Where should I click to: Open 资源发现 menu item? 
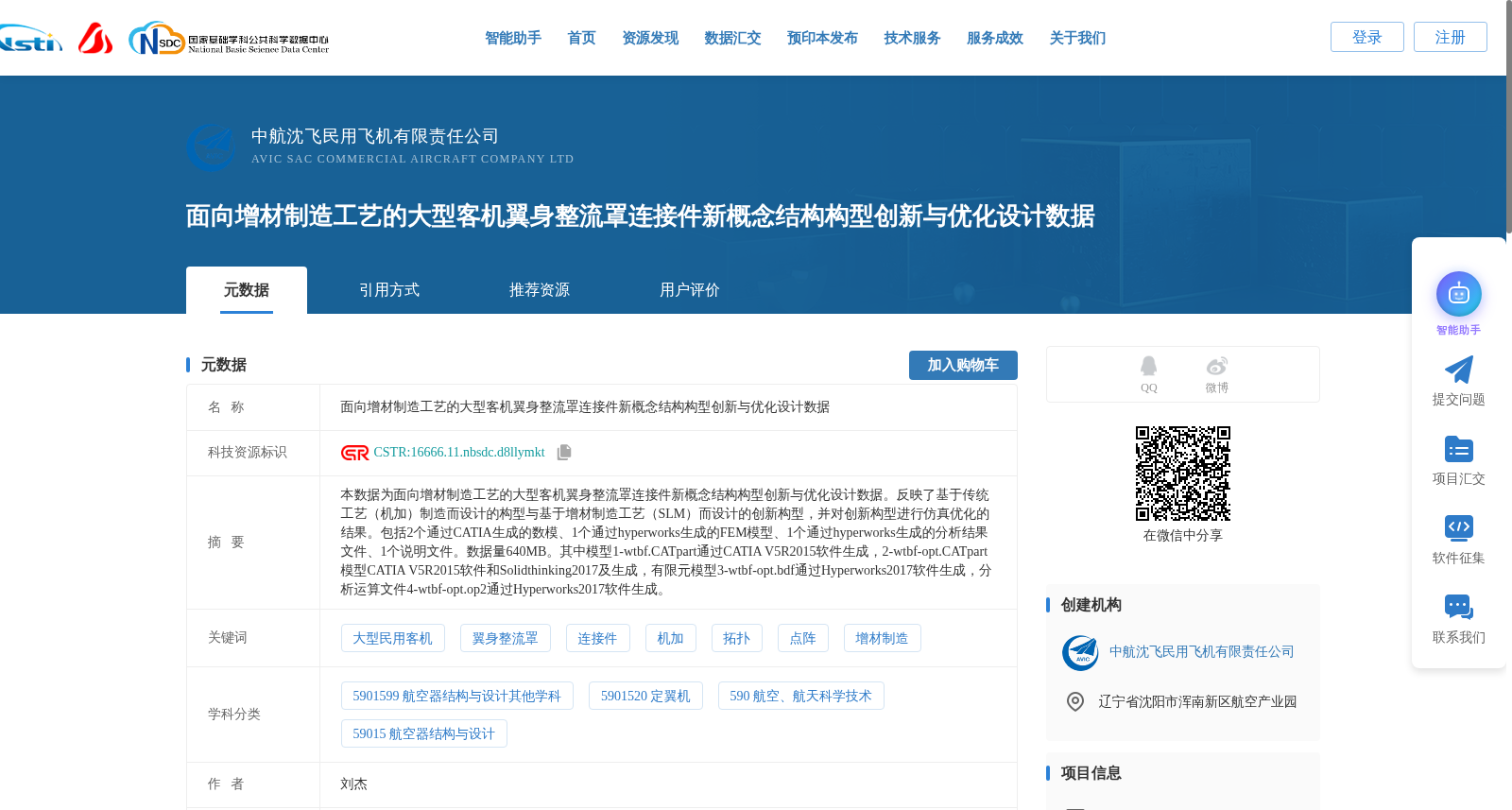pyautogui.click(x=650, y=38)
